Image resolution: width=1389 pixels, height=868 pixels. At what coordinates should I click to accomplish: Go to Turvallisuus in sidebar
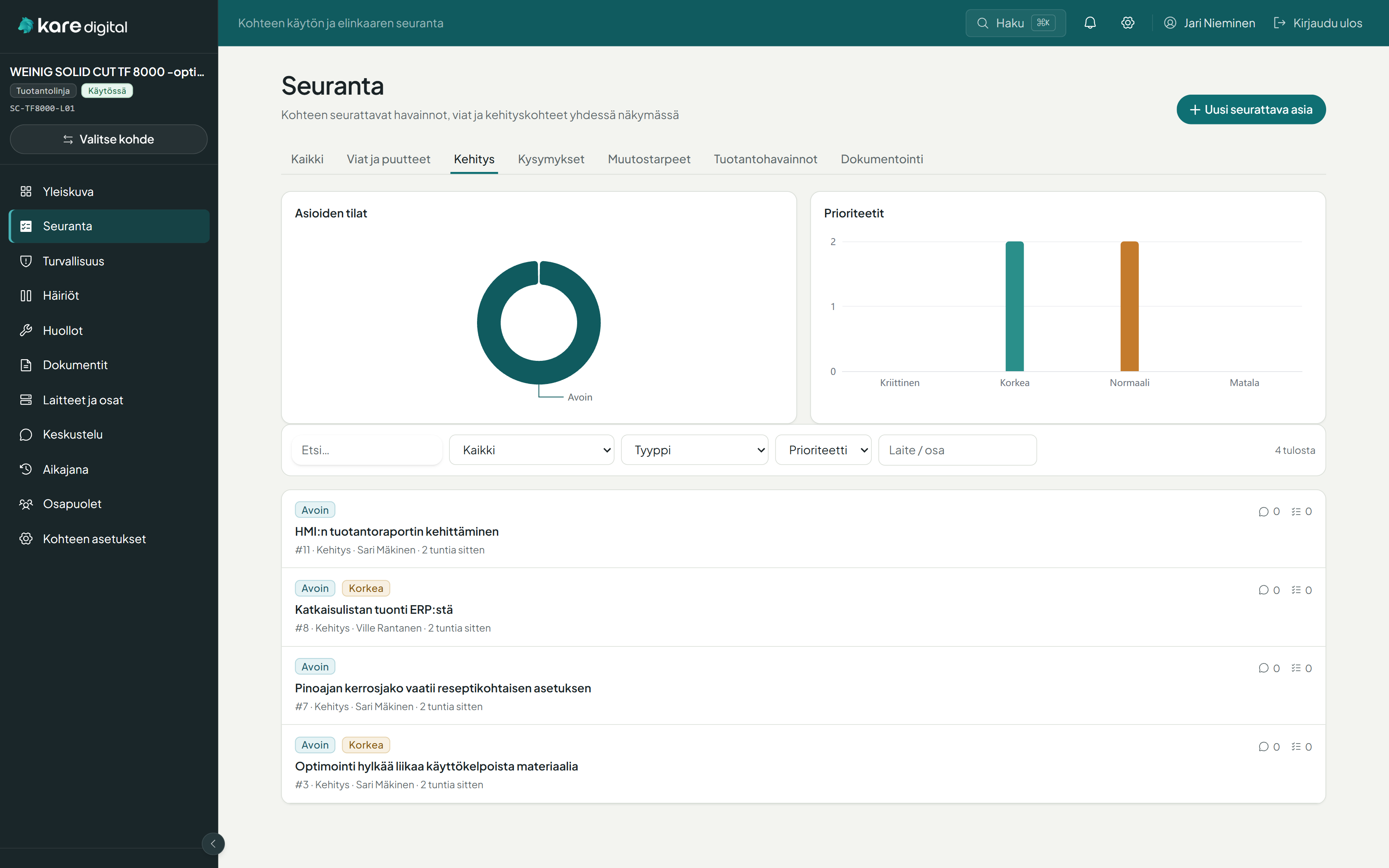[109, 261]
